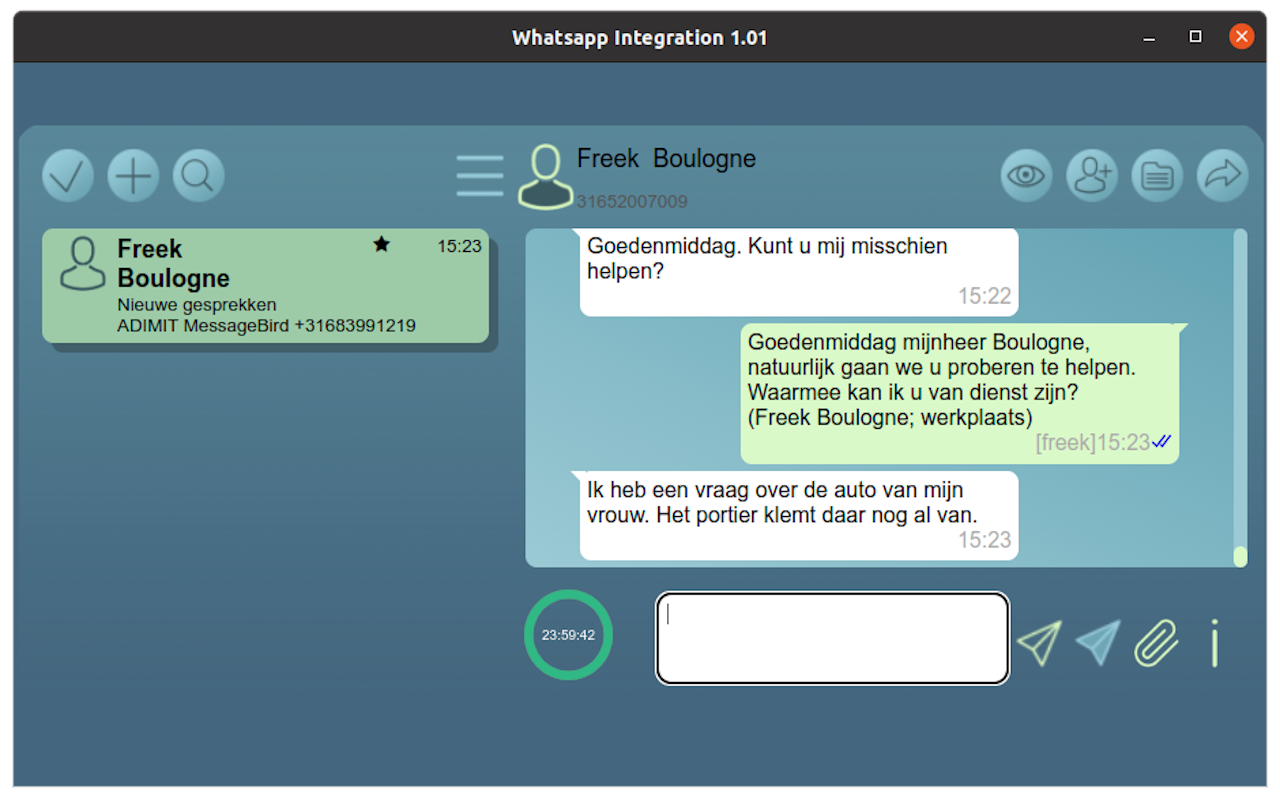Click the checkmark icon in the toolbar
Image resolution: width=1280 pixels, height=800 pixels.
click(68, 175)
